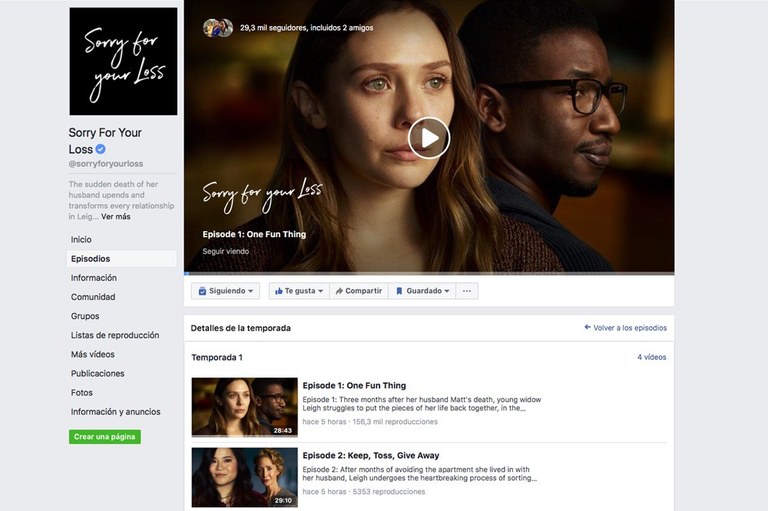Open Listas de reproducción
This screenshot has height=511, width=768.
114,336
